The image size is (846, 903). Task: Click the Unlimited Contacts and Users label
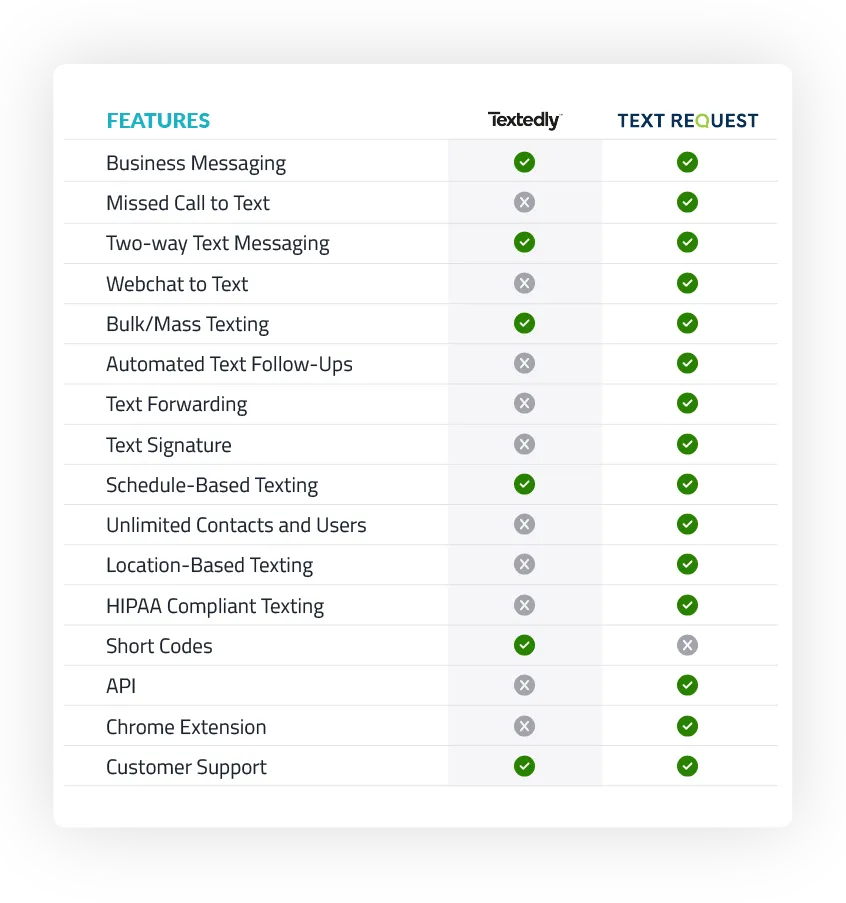coord(236,525)
